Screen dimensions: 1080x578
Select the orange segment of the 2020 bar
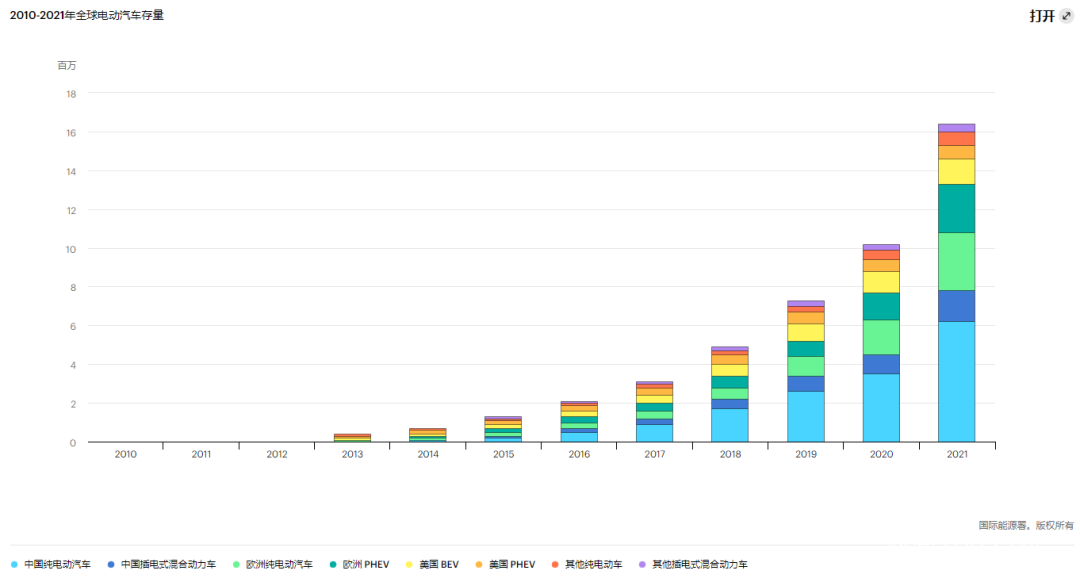pos(881,265)
